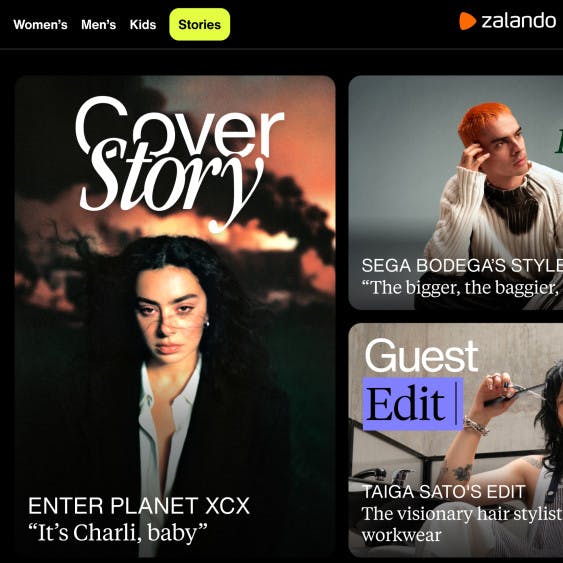Click the purple 'Edit' label badge
Viewport: 563px width, 563px height.
(x=413, y=404)
